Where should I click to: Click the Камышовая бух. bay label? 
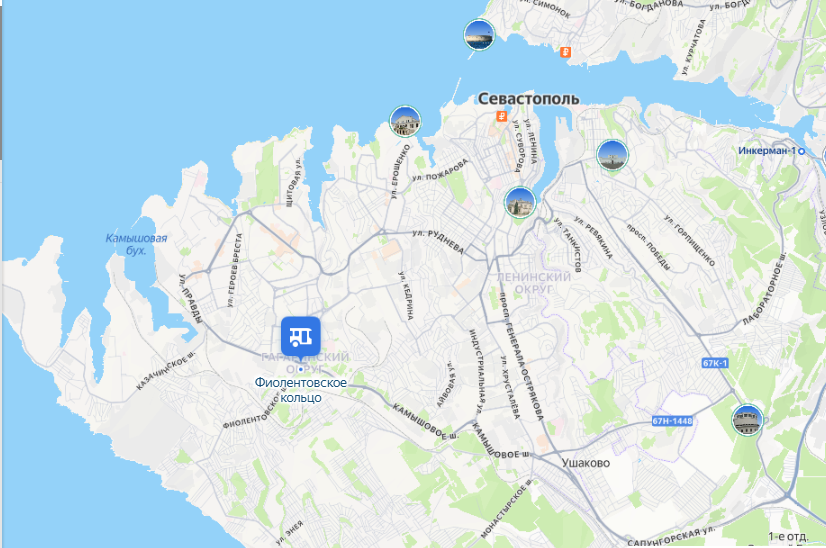136,244
